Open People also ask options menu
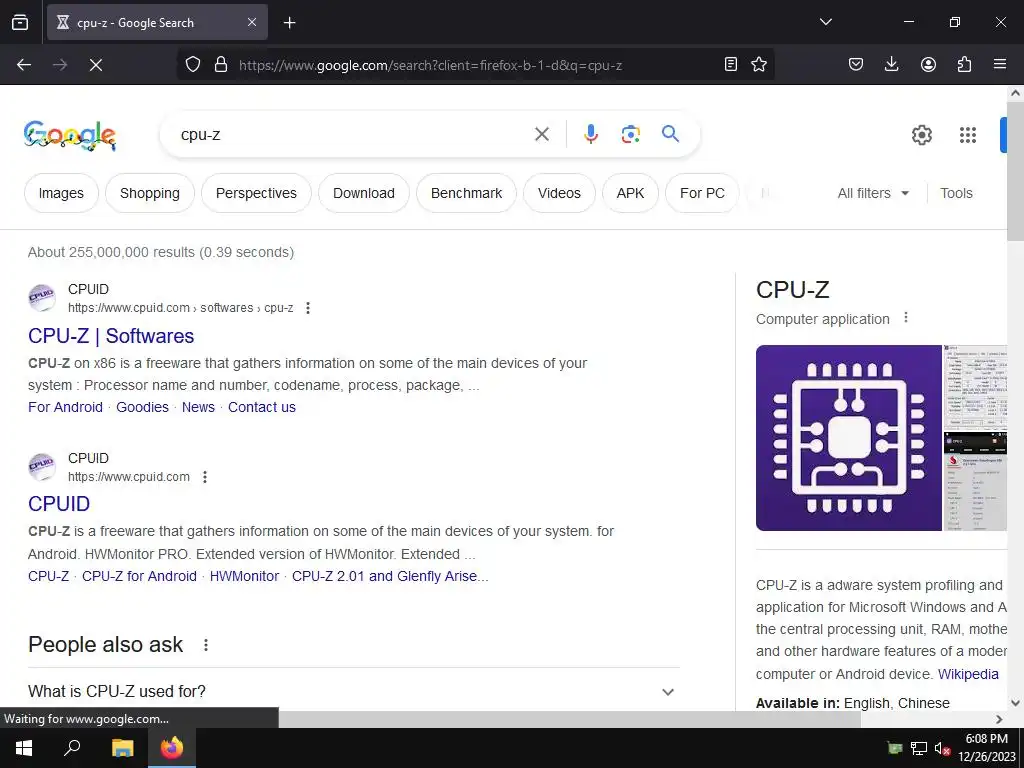 [x=206, y=645]
